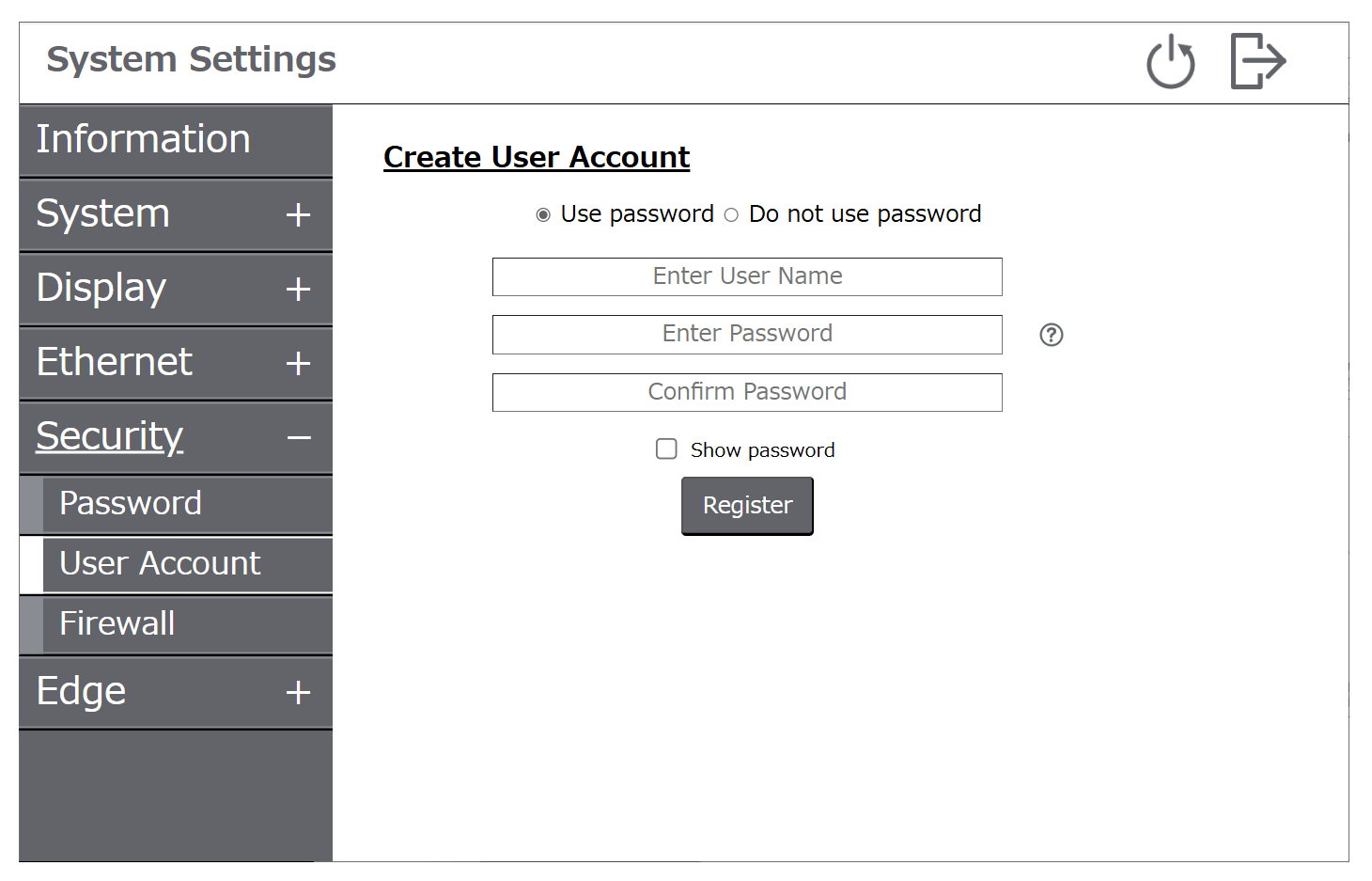Focus the Confirm Password field

coord(747,392)
